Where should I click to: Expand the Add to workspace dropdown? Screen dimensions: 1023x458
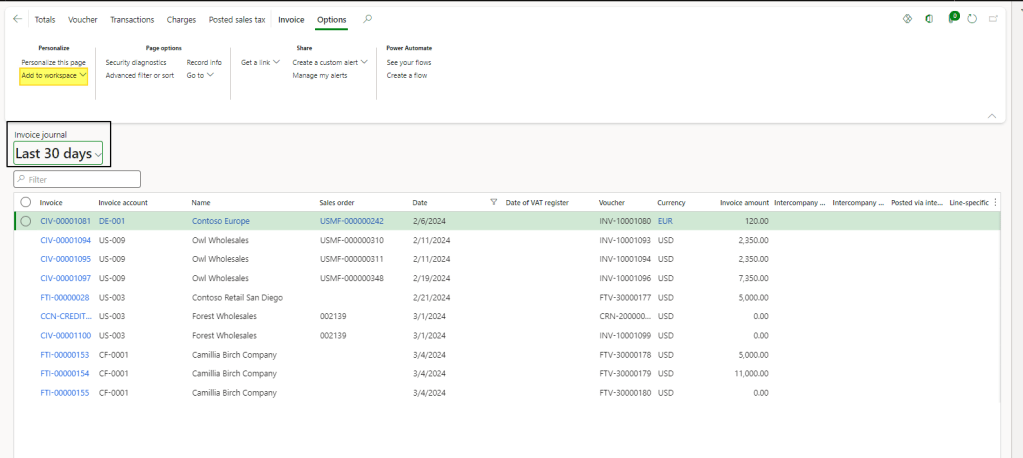54,76
